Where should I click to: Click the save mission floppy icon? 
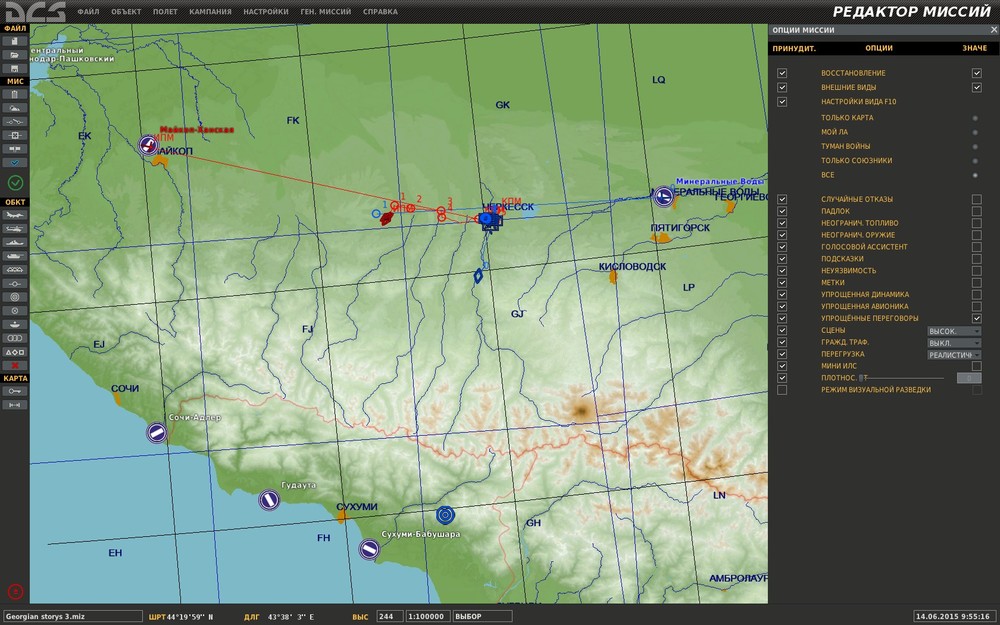[15, 68]
